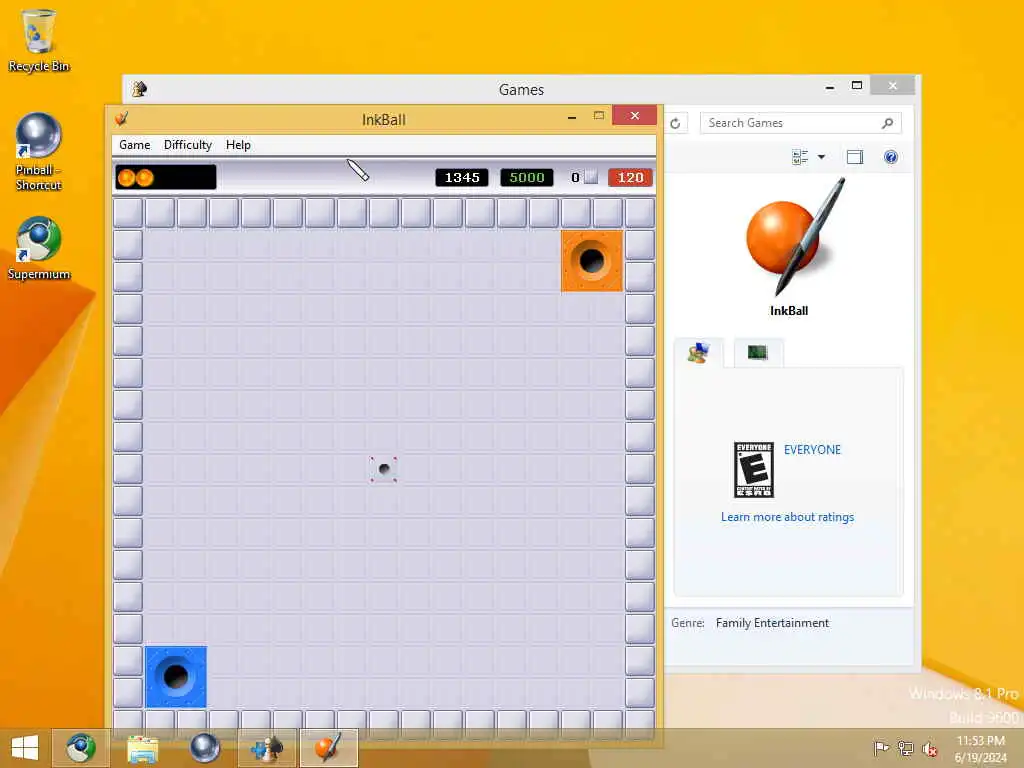Click the EVERYONE rating link
This screenshot has height=768, width=1024.
pyautogui.click(x=812, y=450)
